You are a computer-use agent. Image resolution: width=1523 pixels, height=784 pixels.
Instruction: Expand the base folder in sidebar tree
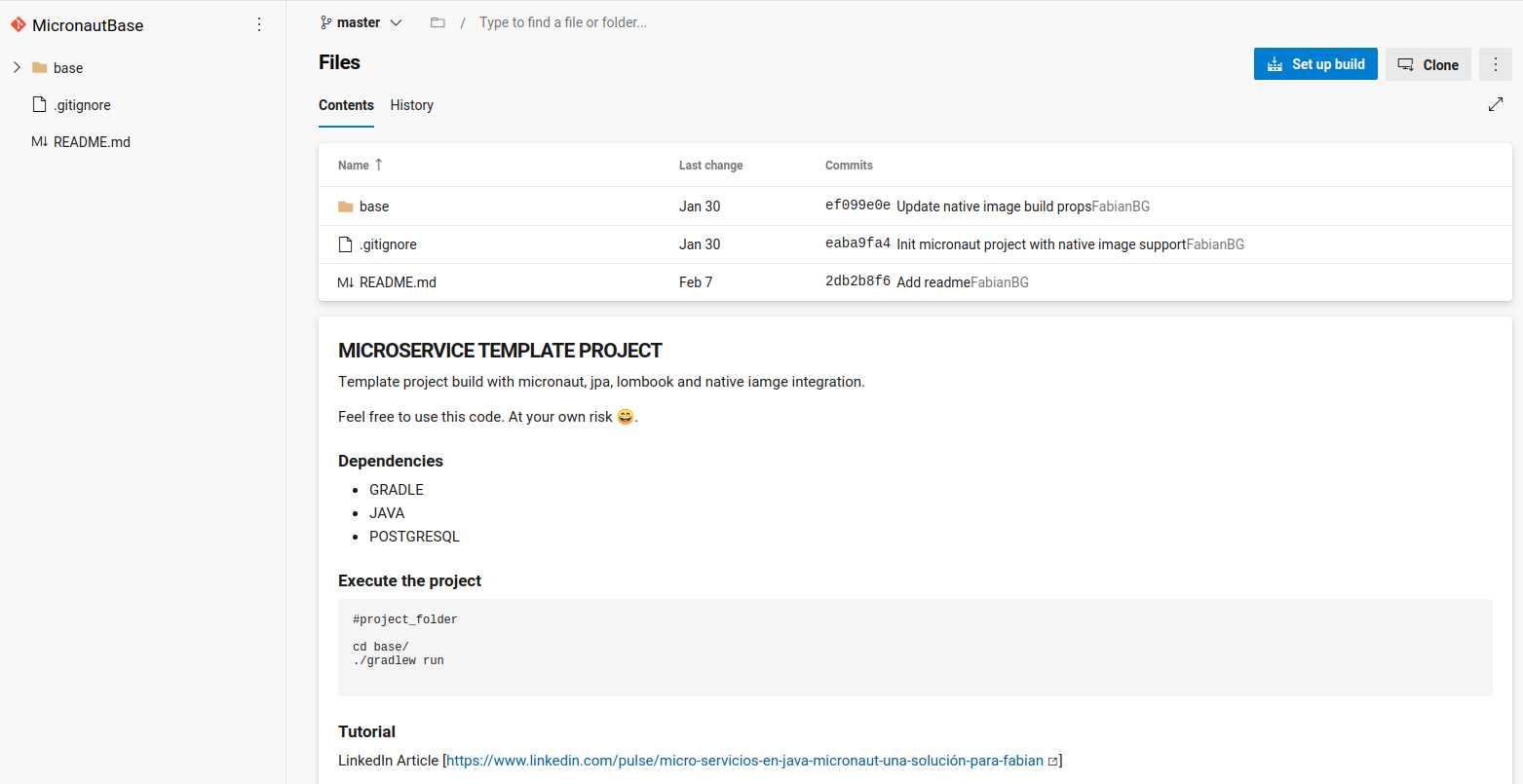pyautogui.click(x=17, y=67)
